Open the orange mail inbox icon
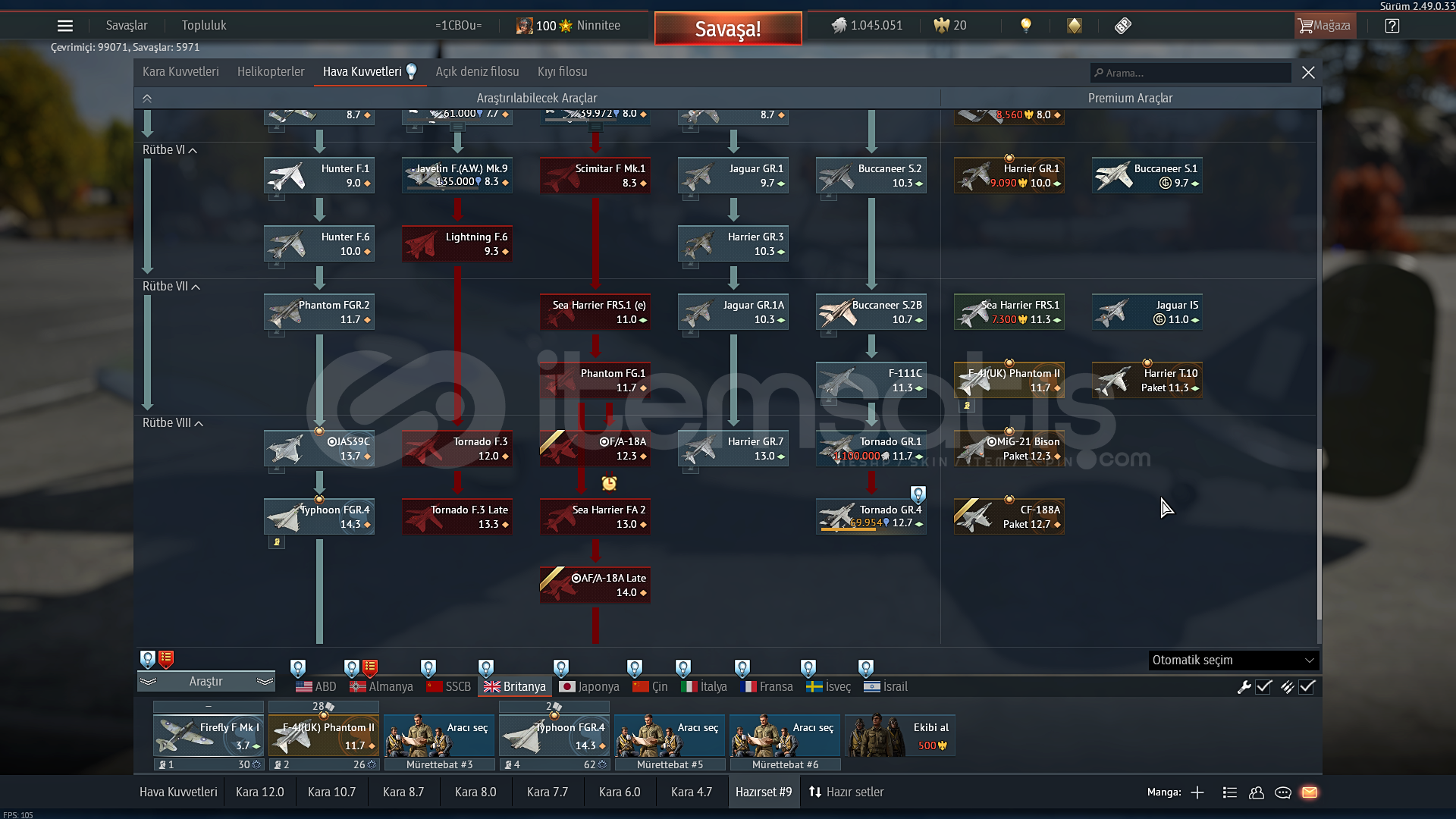Image resolution: width=1456 pixels, height=819 pixels. (x=1310, y=792)
